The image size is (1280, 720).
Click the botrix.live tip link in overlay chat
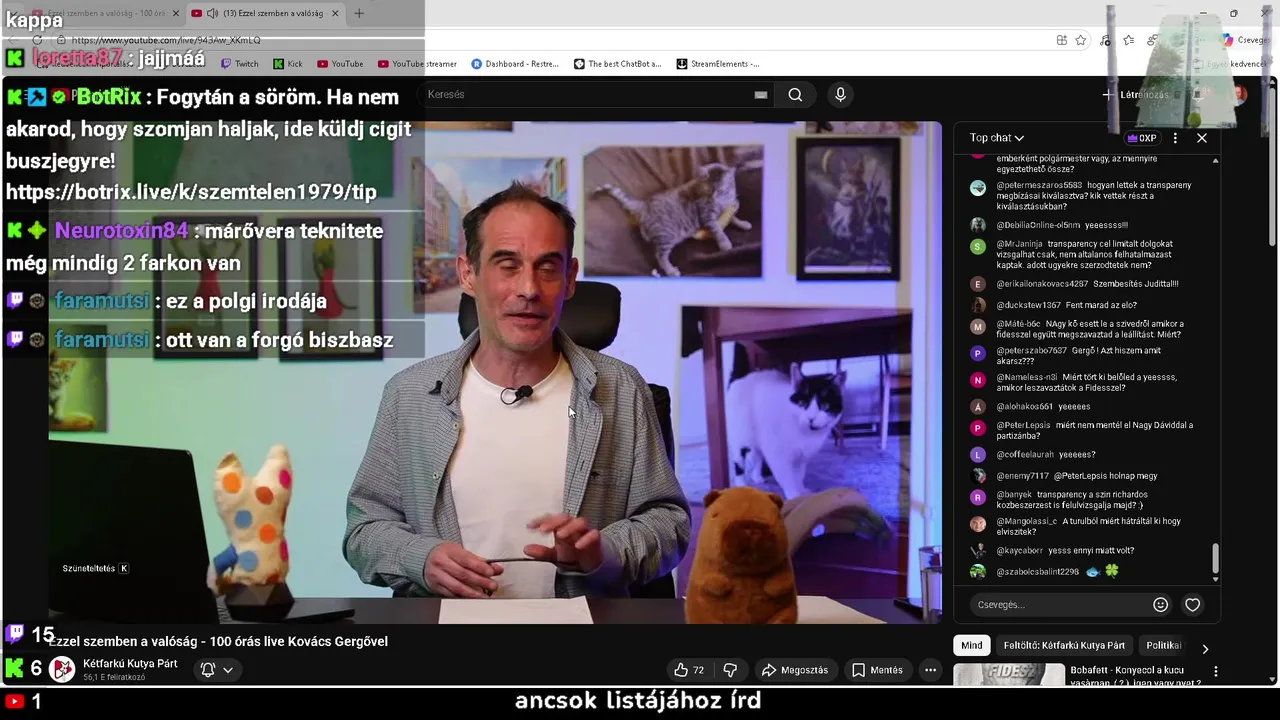[191, 192]
